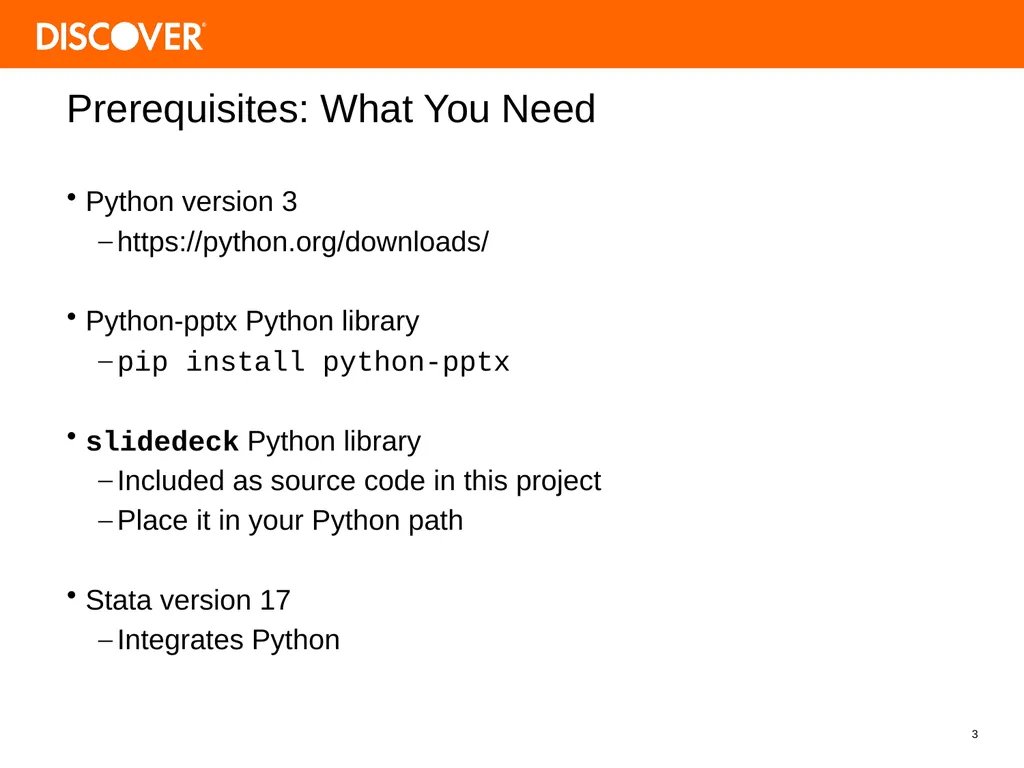1024x768 pixels.
Task: Select 'Included as source code in this project'
Action: 359,481
